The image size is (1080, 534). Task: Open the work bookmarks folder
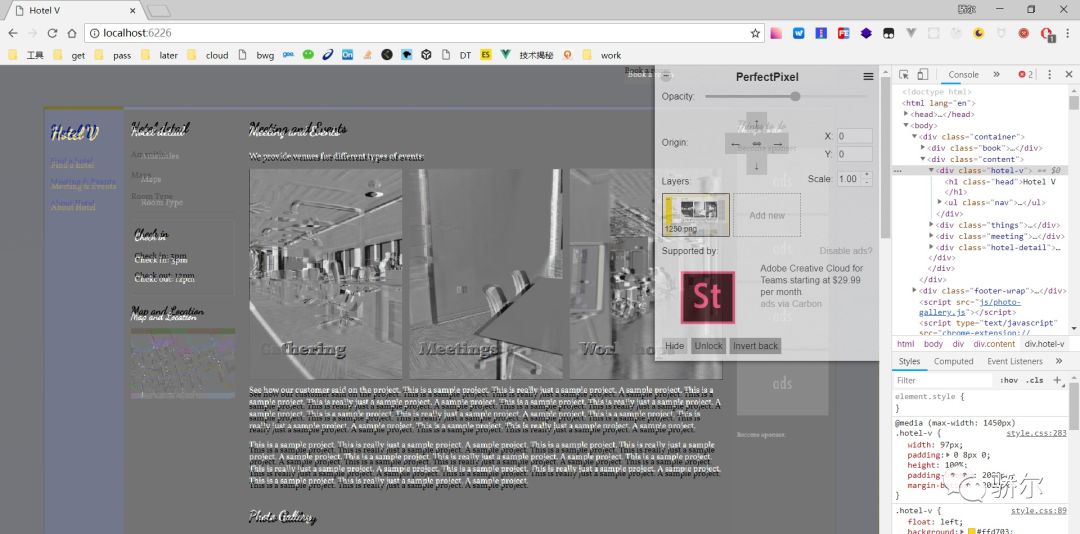(x=601, y=55)
